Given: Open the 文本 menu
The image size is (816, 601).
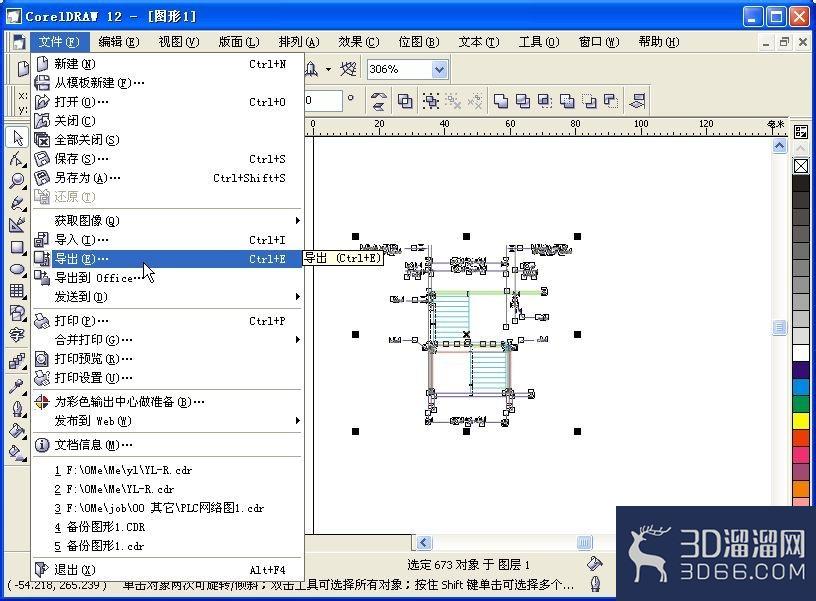Looking at the screenshot, I should pyautogui.click(x=479, y=42).
